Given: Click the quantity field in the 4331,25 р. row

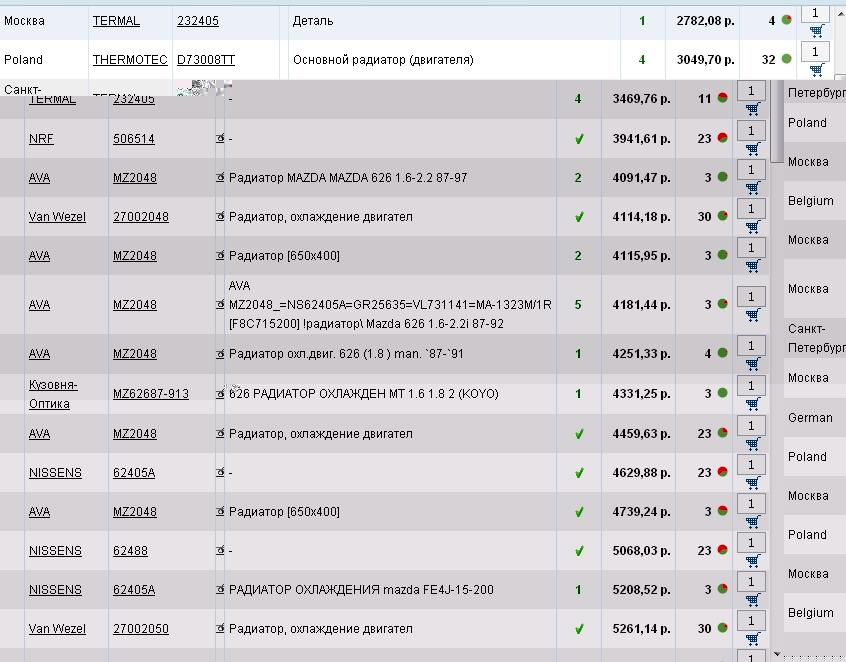Looking at the screenshot, I should point(751,385).
